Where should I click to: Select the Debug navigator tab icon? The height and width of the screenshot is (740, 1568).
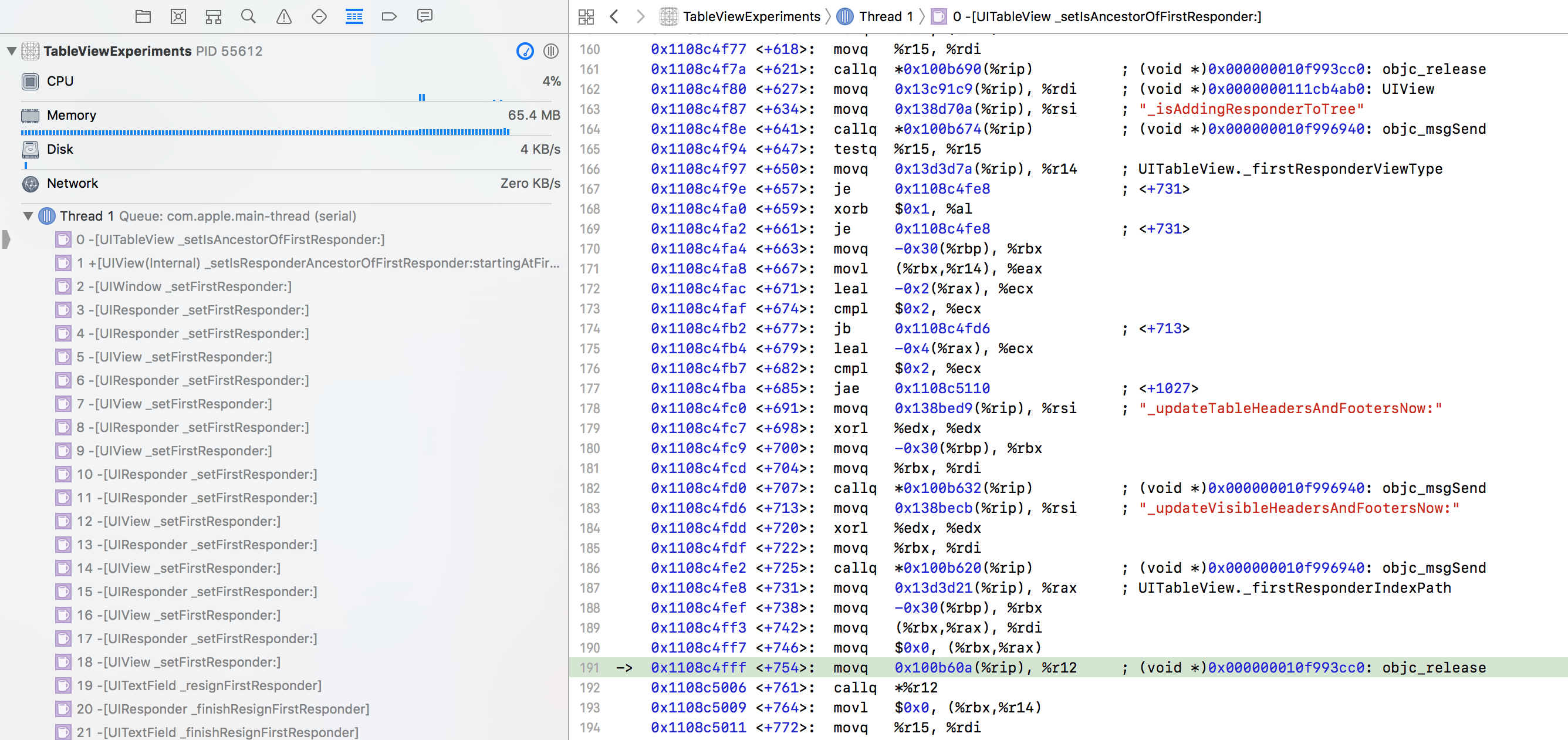[354, 16]
